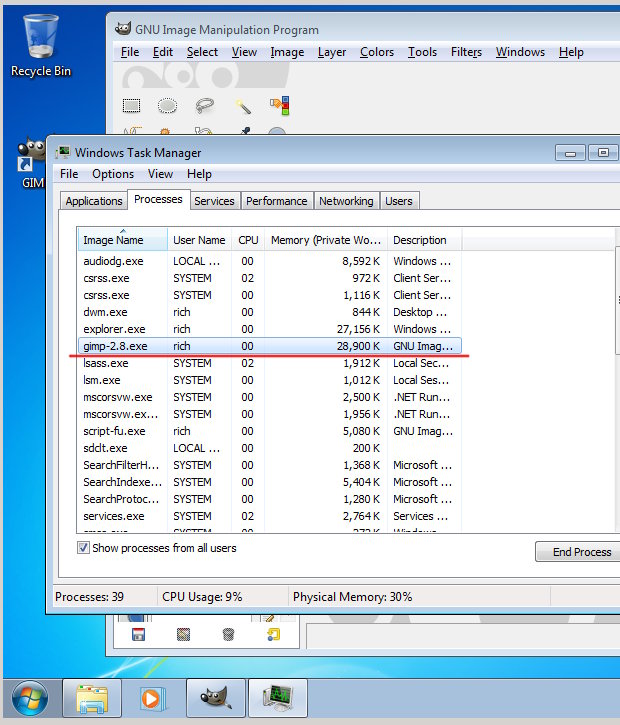Select the Free Select lasso tool
Viewport: 620px width, 725px height.
[204, 105]
